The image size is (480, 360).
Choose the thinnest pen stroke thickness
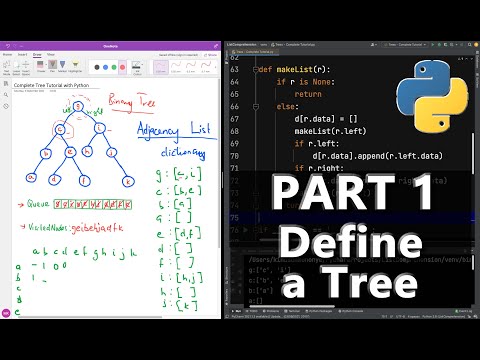pyautogui.click(x=160, y=67)
